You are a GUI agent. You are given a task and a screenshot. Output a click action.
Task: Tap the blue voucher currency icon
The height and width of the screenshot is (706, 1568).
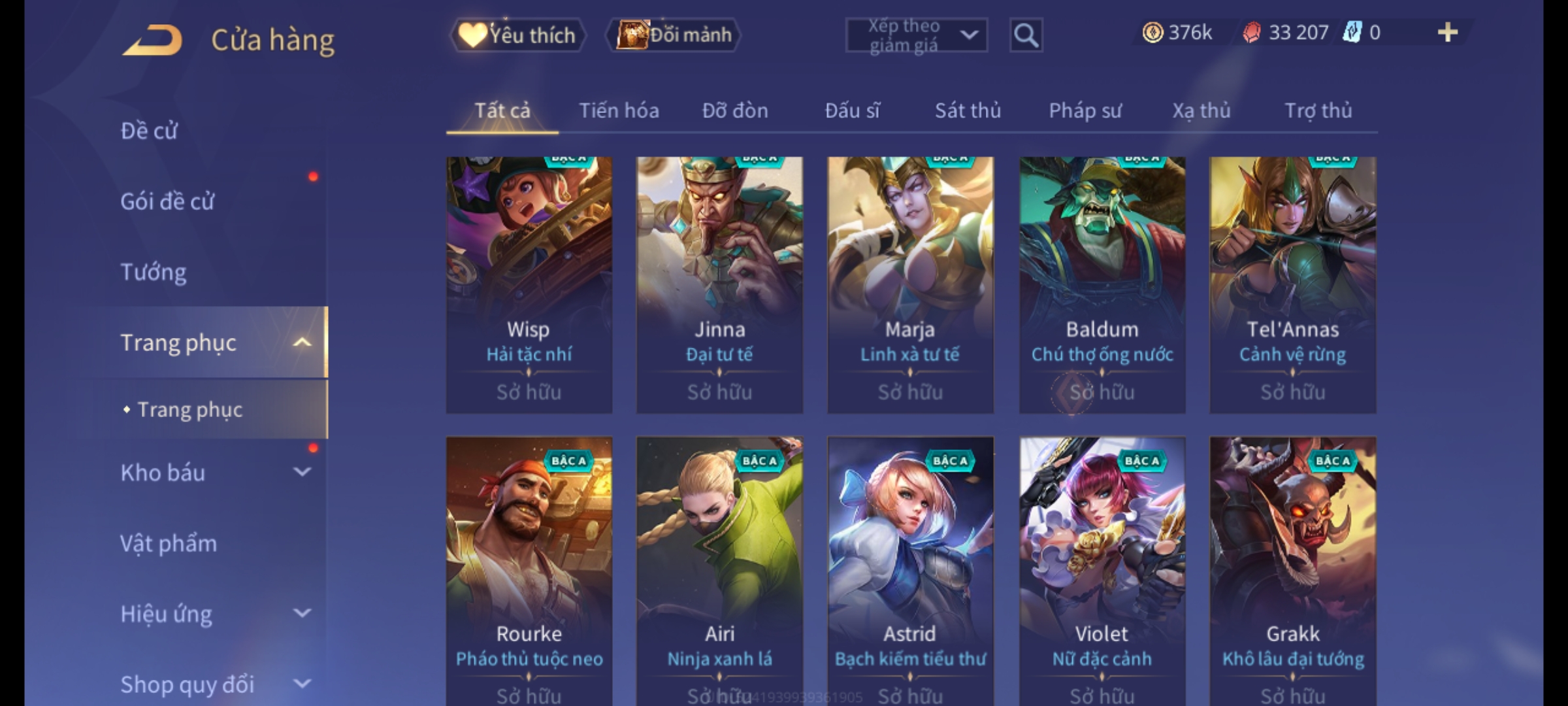[1351, 32]
